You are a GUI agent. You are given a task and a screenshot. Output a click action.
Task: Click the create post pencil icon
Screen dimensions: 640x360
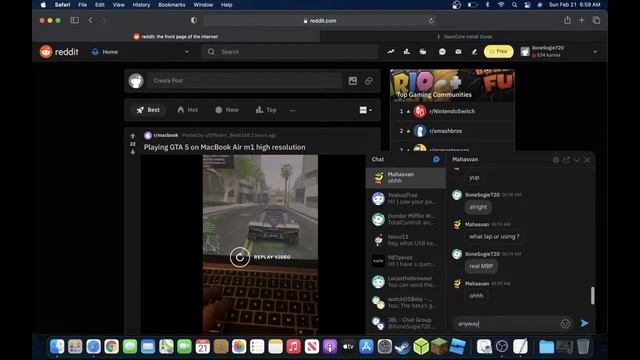pos(474,52)
